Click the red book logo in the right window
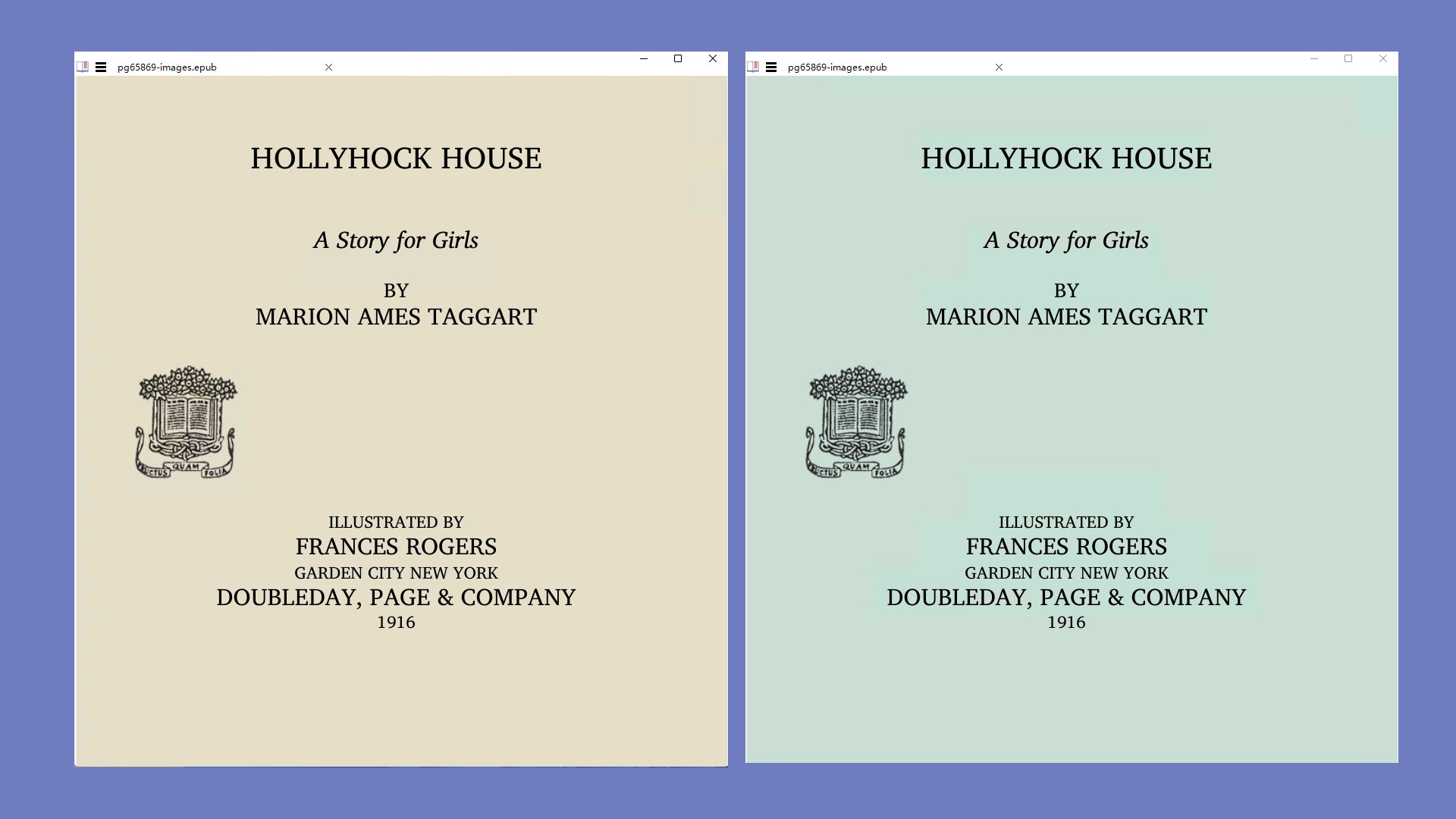Viewport: 1456px width, 819px height. [753, 67]
